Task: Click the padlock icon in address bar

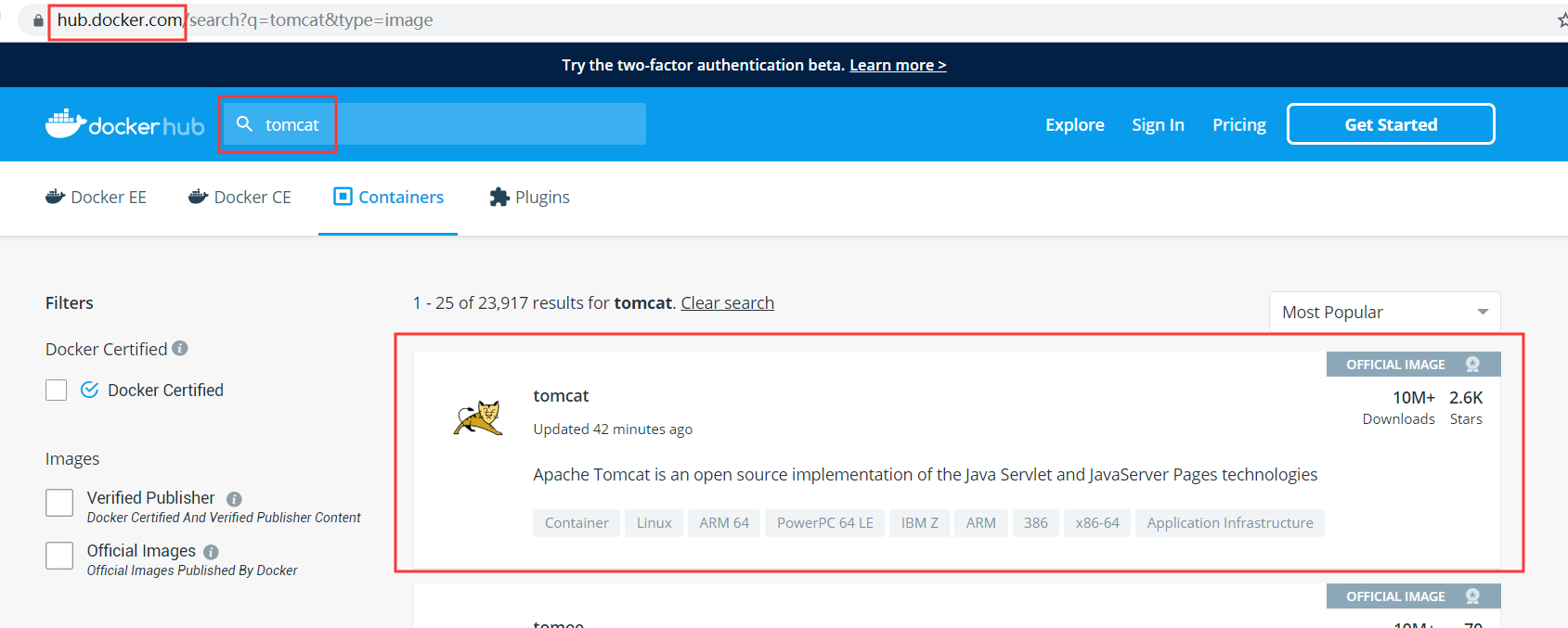Action: [x=38, y=20]
